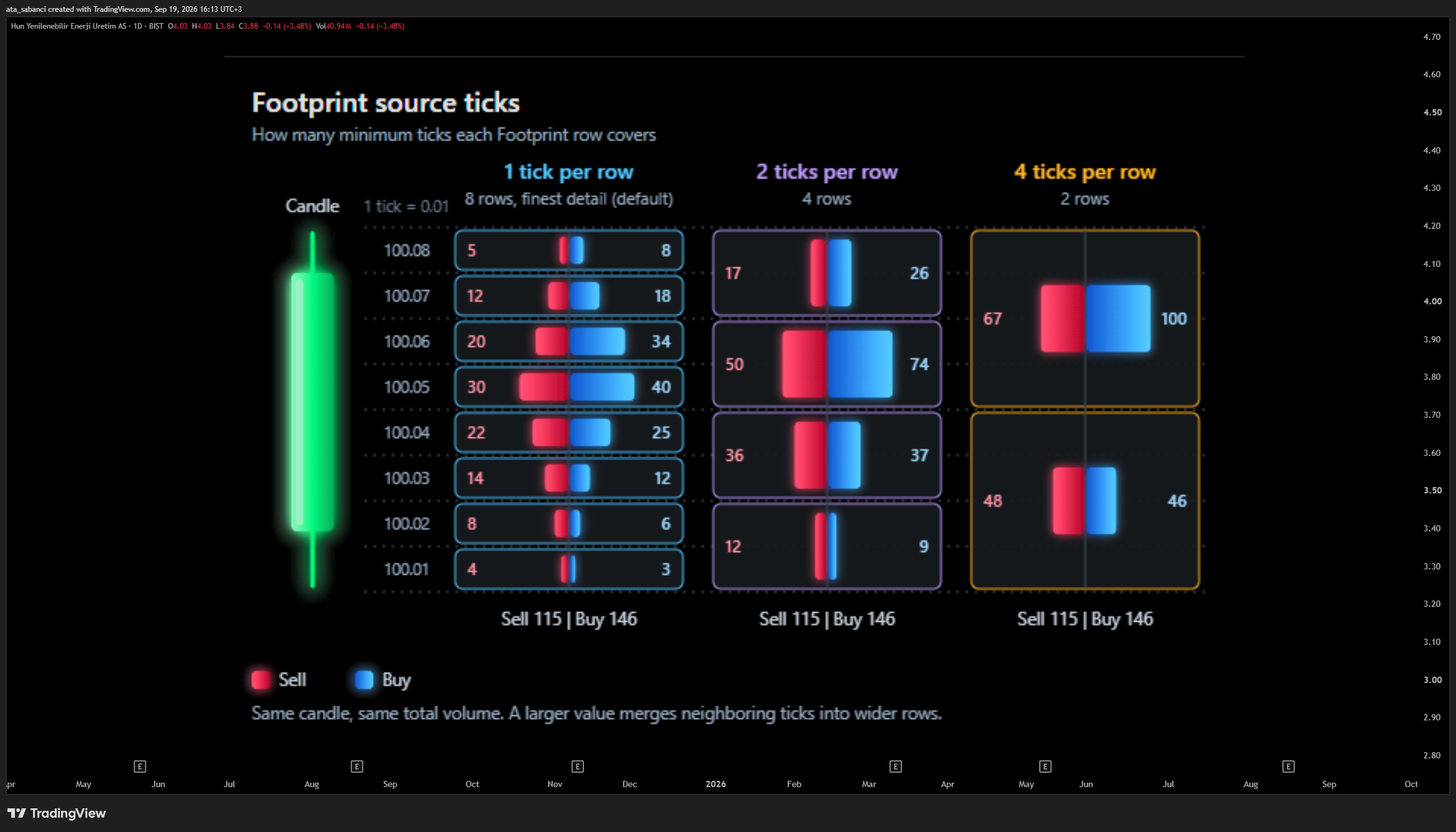This screenshot has height=832, width=1456.
Task: Select the 100.08 footprint row box
Action: (569, 250)
